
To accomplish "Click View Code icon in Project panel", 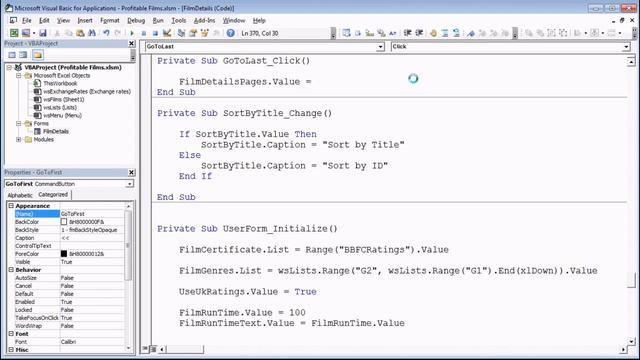I will click(x=12, y=55).
